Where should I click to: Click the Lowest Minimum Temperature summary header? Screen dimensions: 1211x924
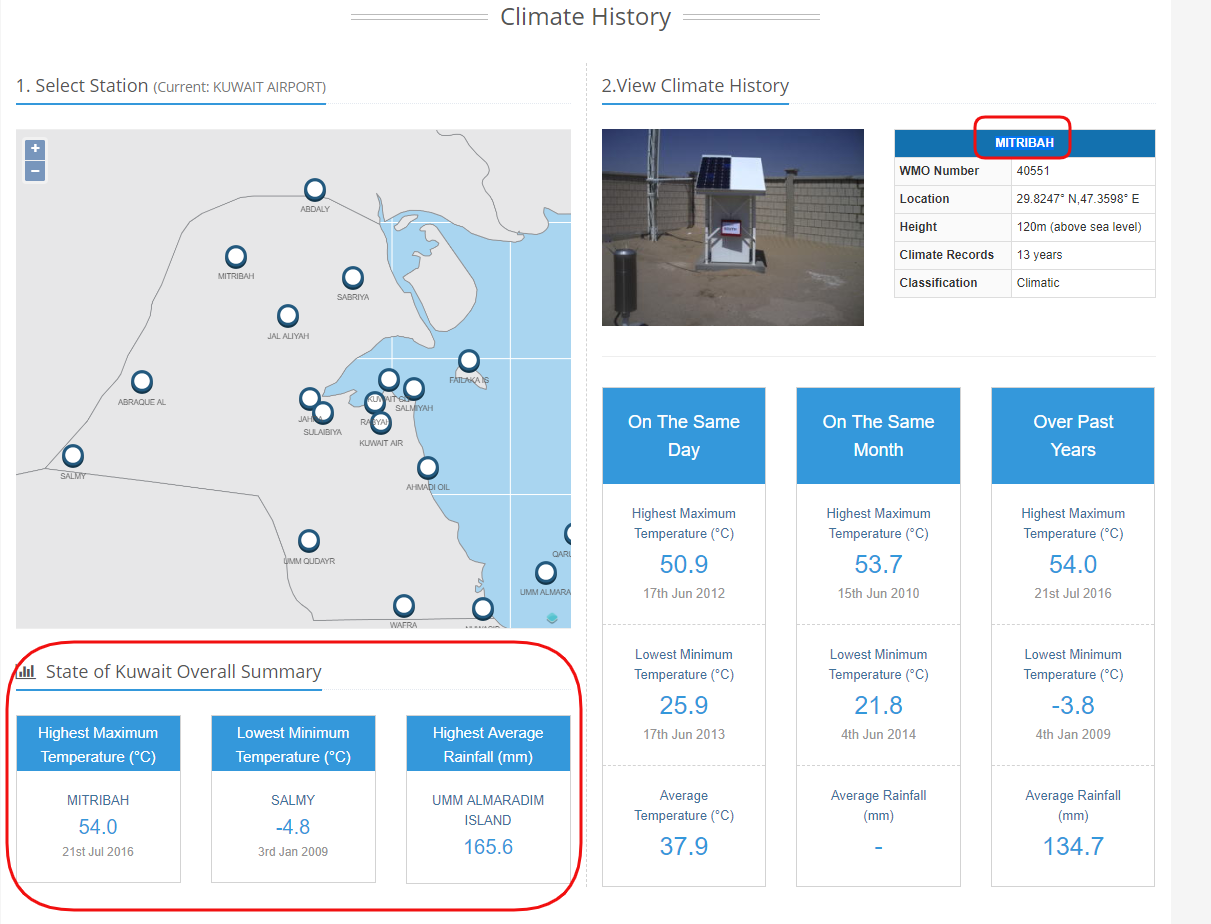(x=293, y=744)
